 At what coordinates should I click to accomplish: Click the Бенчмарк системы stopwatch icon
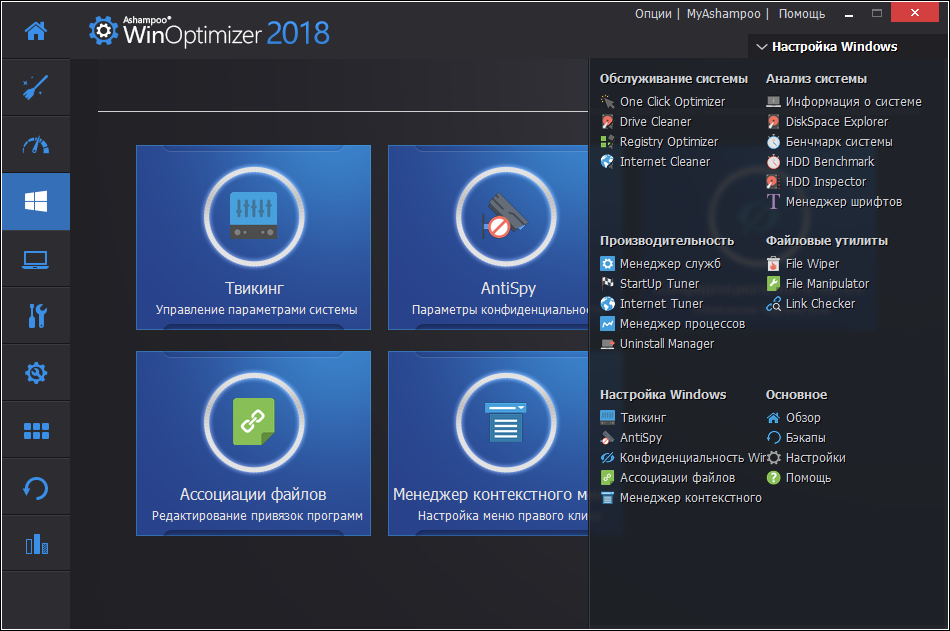(x=773, y=142)
